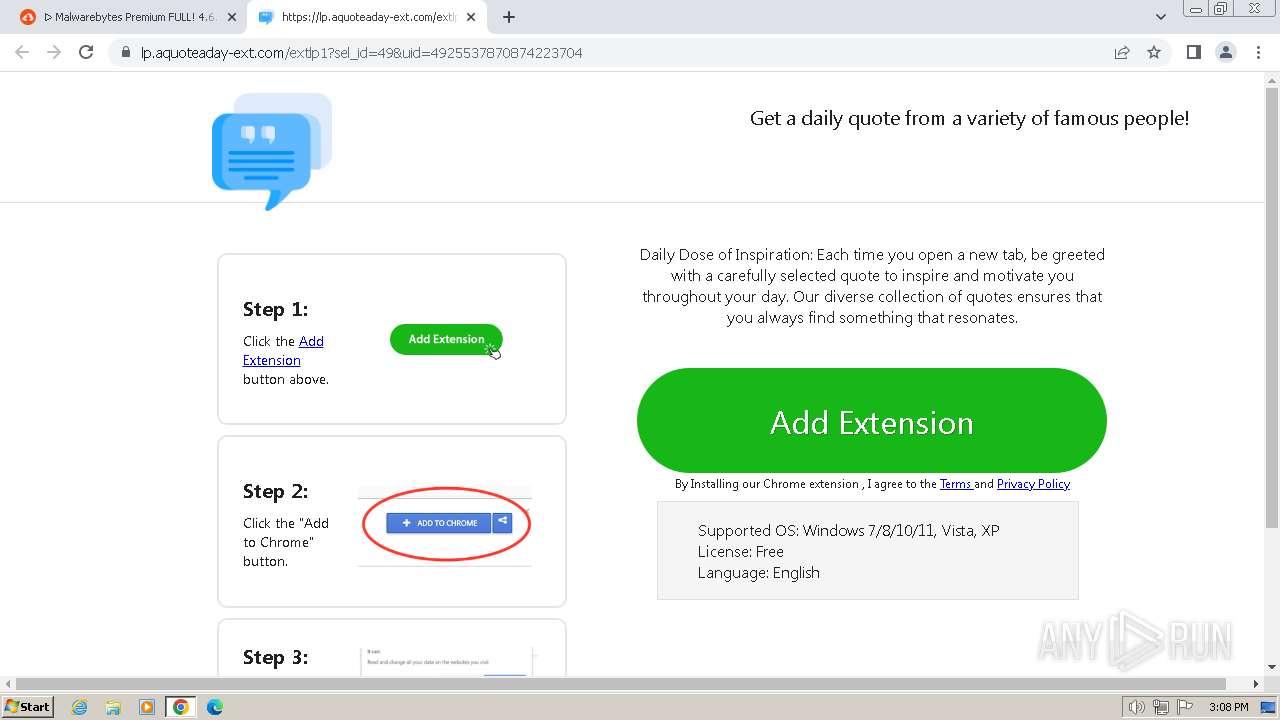Screen dimensions: 1280x720
Task: Open the Terms link
Action: 956,484
